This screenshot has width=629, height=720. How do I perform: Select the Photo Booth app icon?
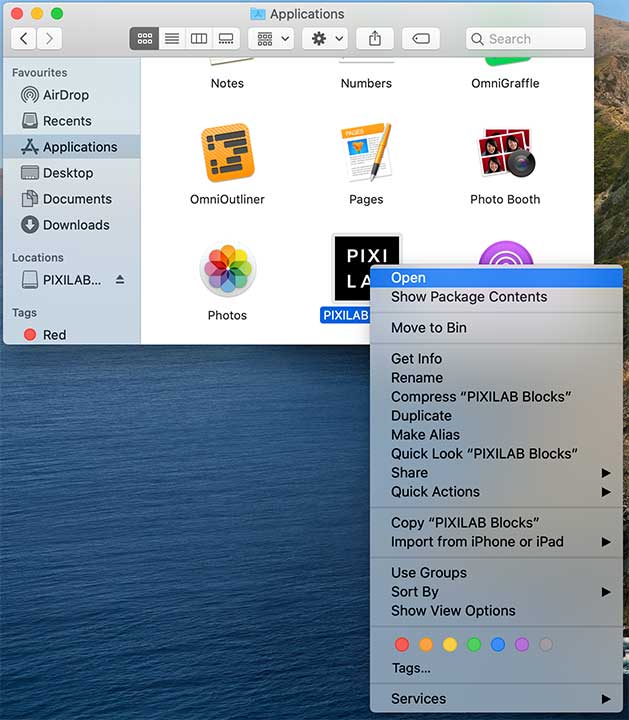pos(506,152)
